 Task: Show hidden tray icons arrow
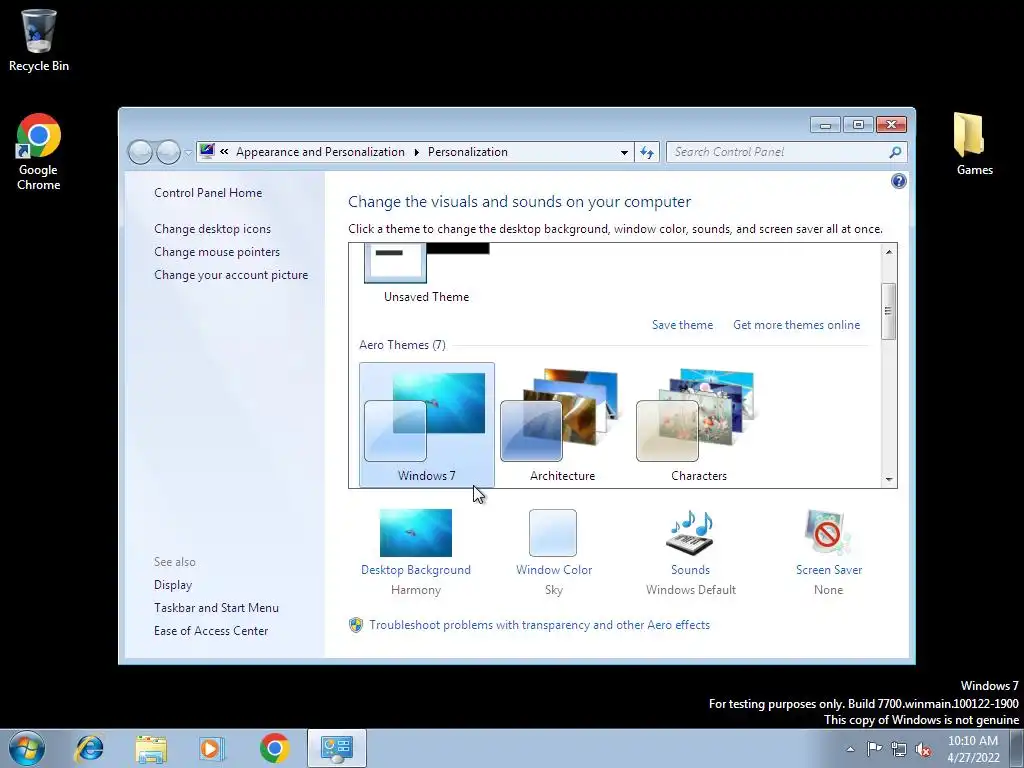tap(850, 749)
